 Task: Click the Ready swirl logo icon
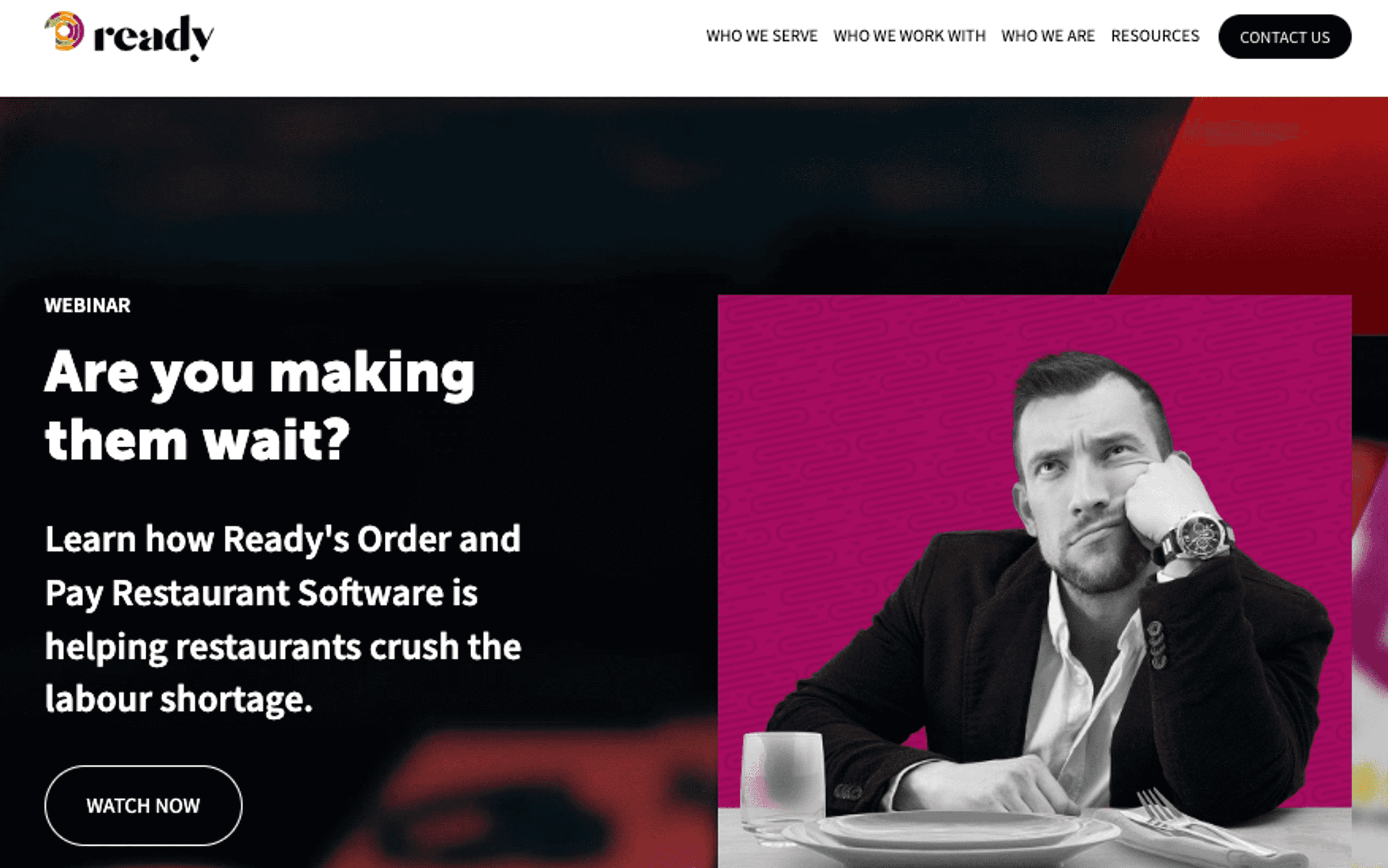coord(64,31)
